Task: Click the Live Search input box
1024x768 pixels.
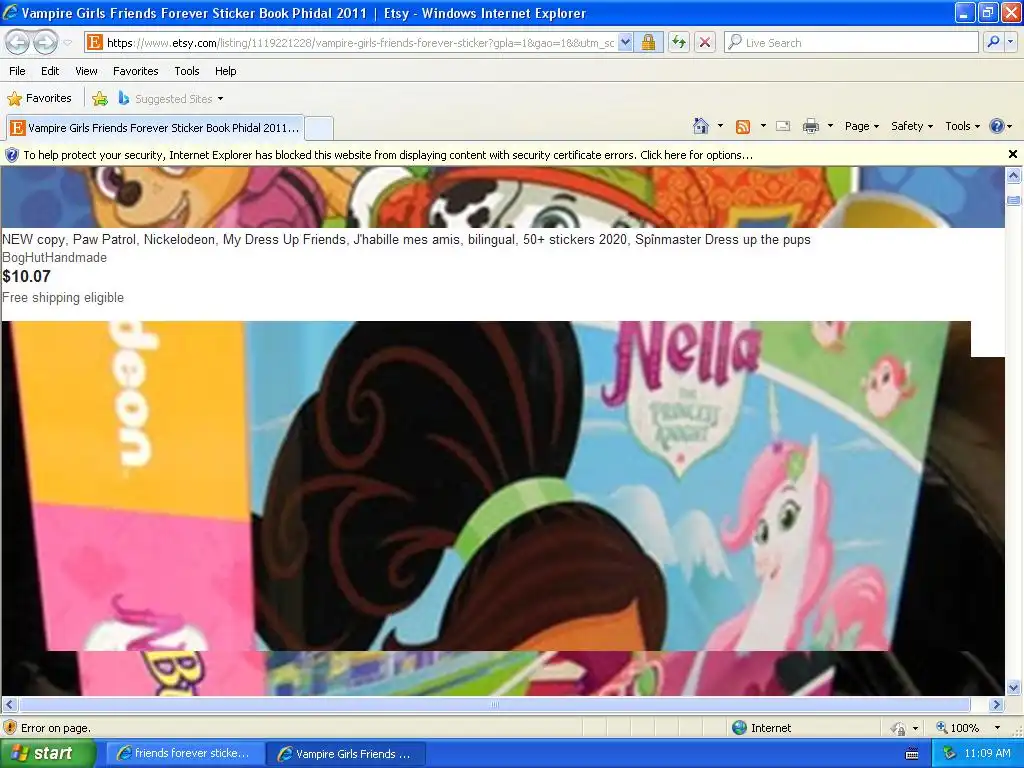Action: coord(851,42)
